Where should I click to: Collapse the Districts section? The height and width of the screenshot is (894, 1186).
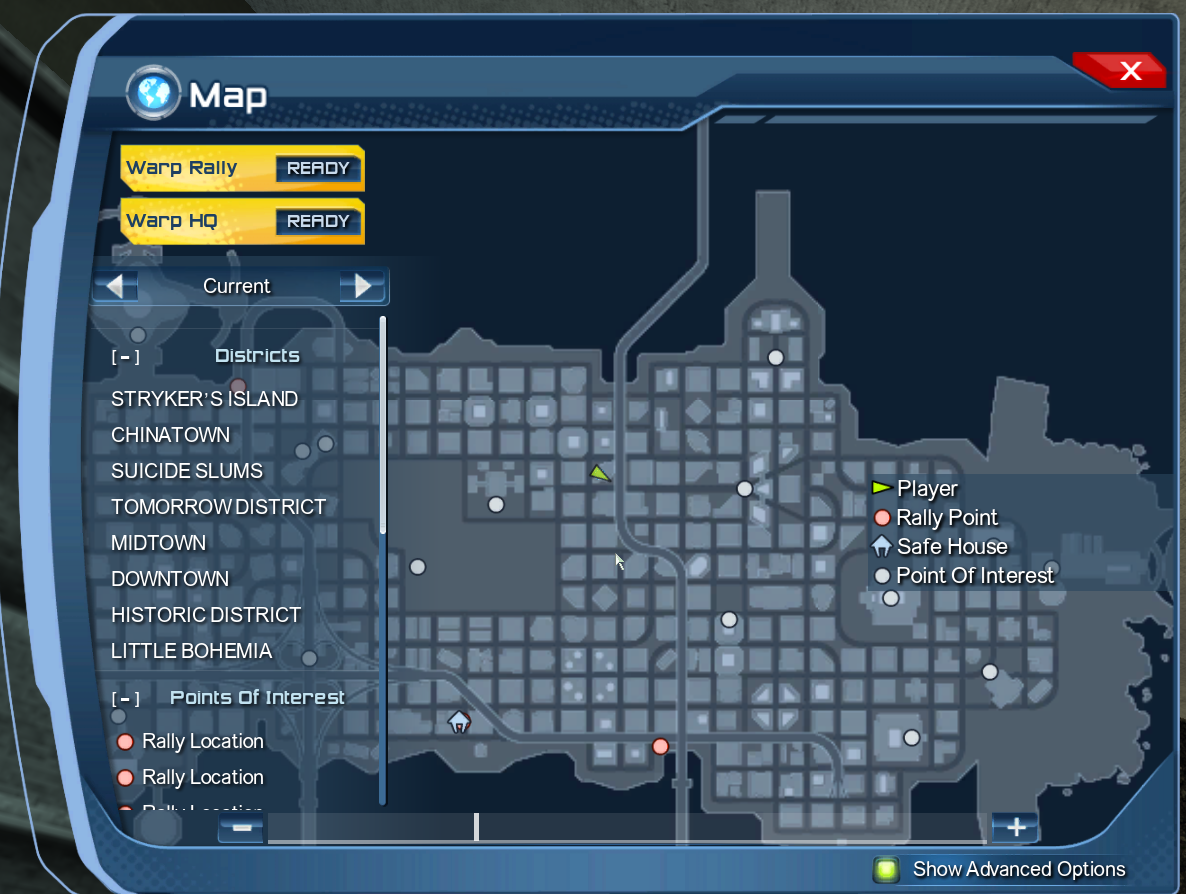pos(126,356)
